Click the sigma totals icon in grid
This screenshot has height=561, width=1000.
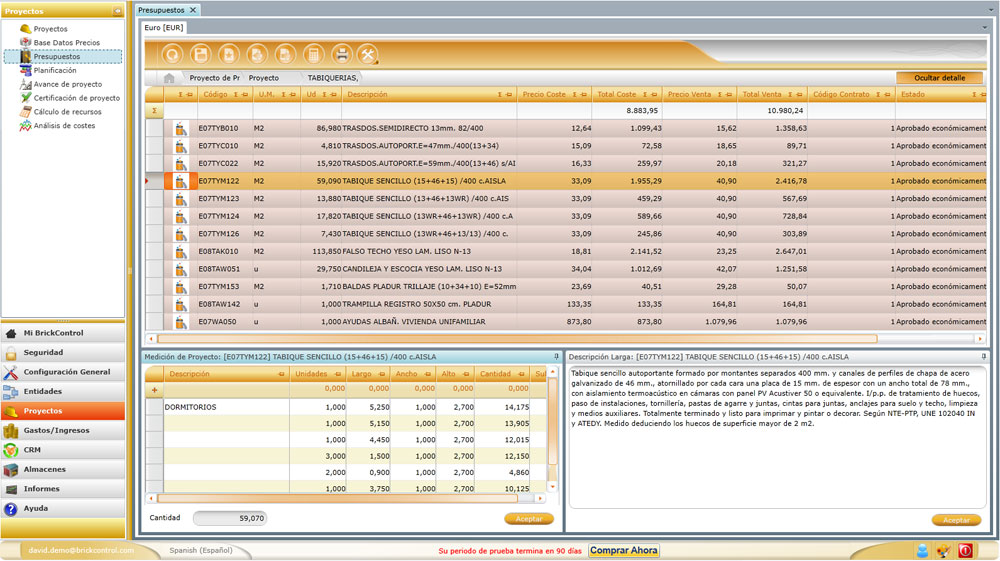point(154,110)
